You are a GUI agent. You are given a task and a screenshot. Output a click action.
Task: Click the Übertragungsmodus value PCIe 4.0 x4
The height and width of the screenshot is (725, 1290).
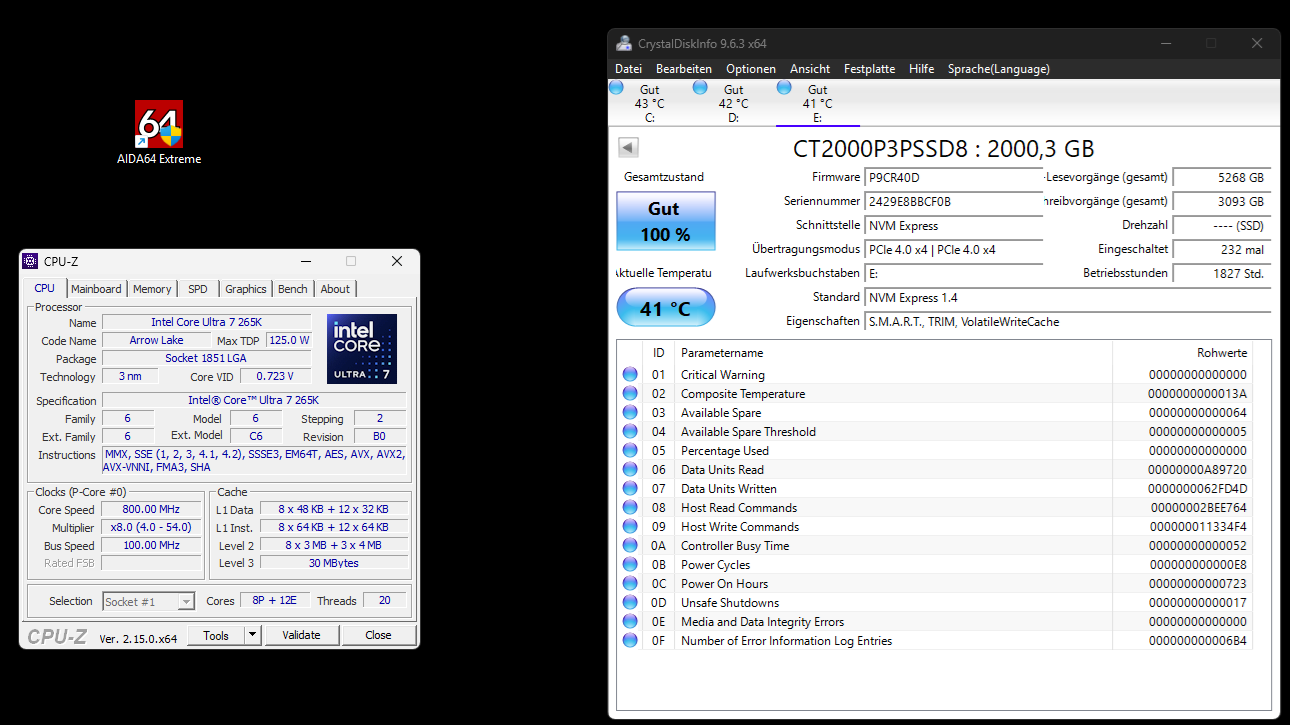(x=954, y=250)
